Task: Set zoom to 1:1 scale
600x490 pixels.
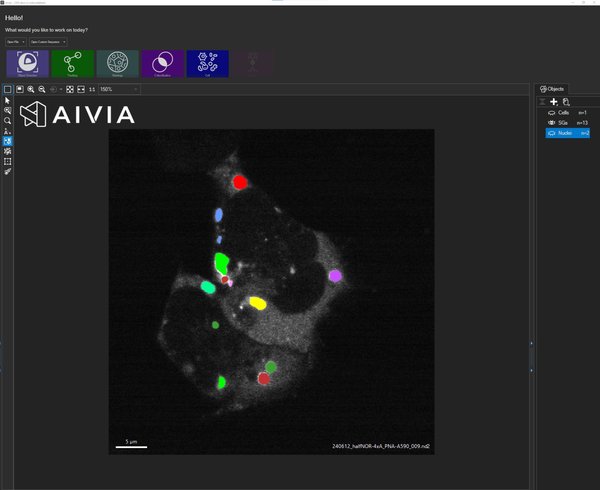Action: pyautogui.click(x=92, y=90)
